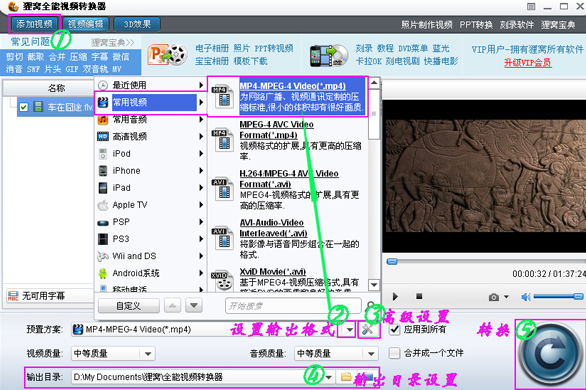Toggle the 应用到所有 checkbox
586x390 pixels.
click(395, 329)
